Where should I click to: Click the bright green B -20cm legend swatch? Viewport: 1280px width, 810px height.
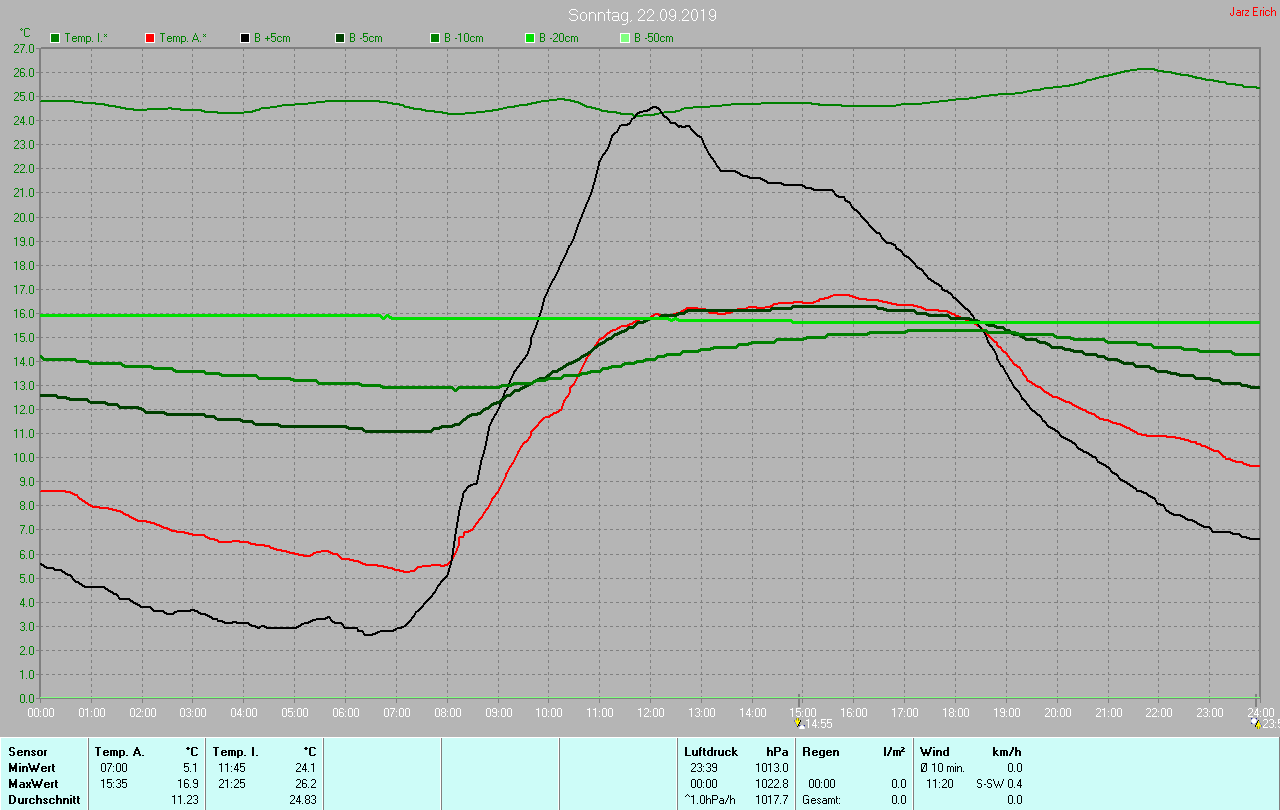point(530,38)
